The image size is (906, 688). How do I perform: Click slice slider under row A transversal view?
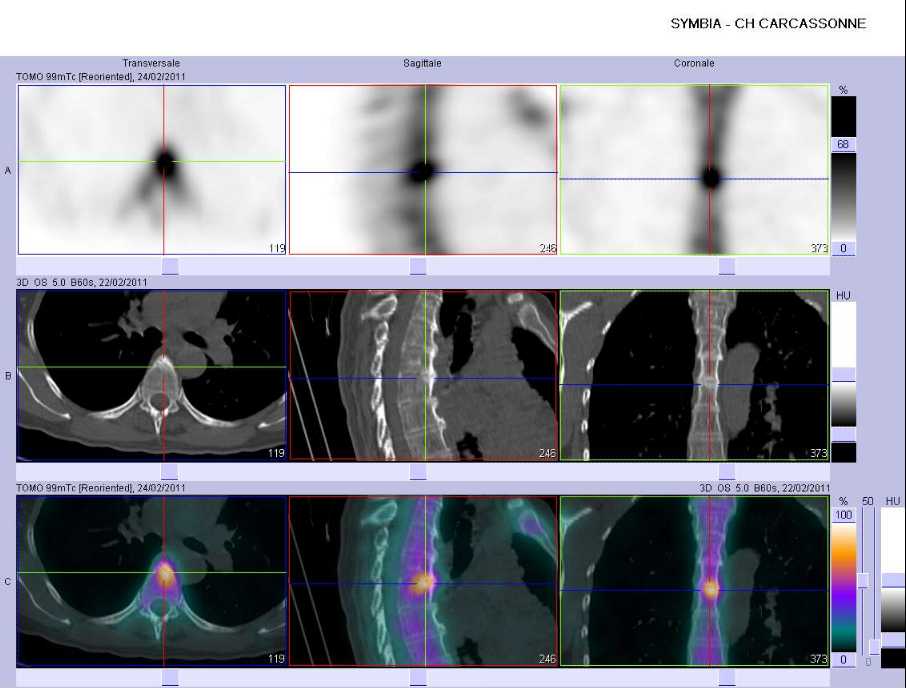coord(170,266)
